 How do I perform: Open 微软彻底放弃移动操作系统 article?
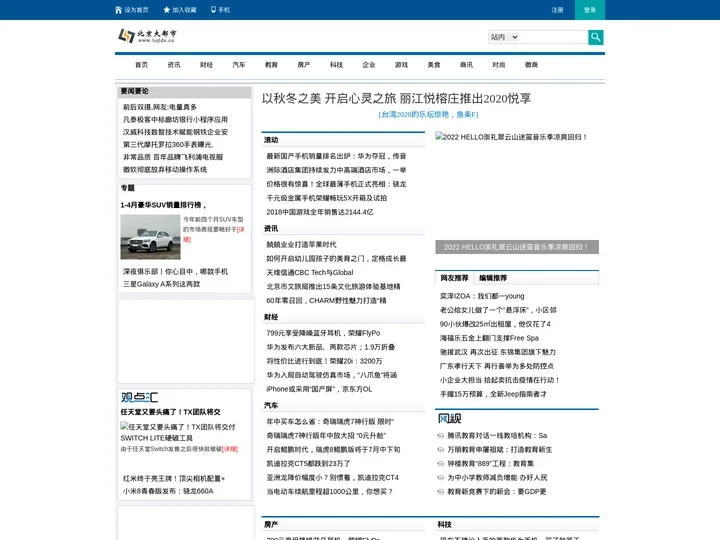pos(165,169)
